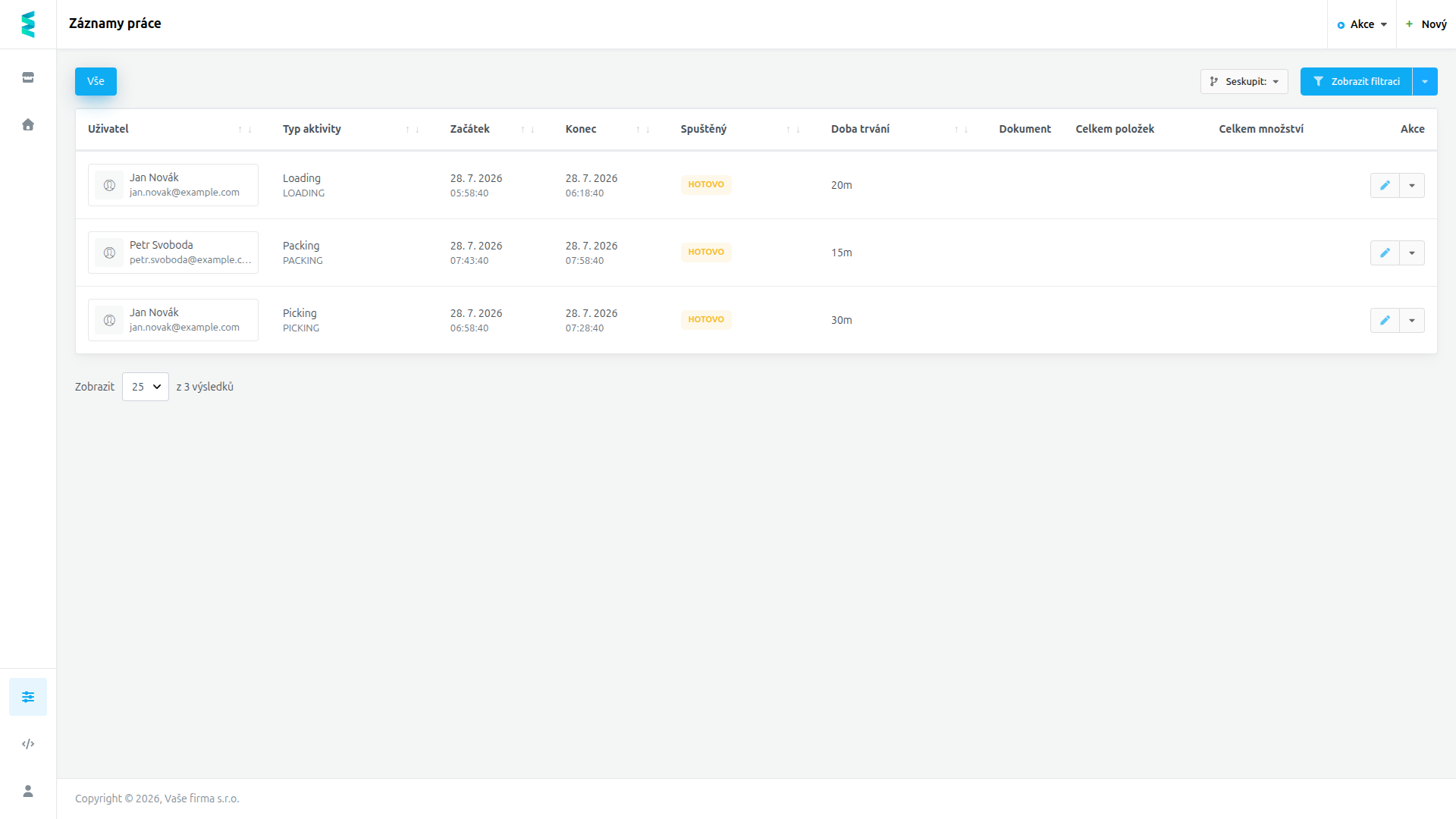Expand the arrow next to Zobrazit filtraci

tap(1425, 81)
